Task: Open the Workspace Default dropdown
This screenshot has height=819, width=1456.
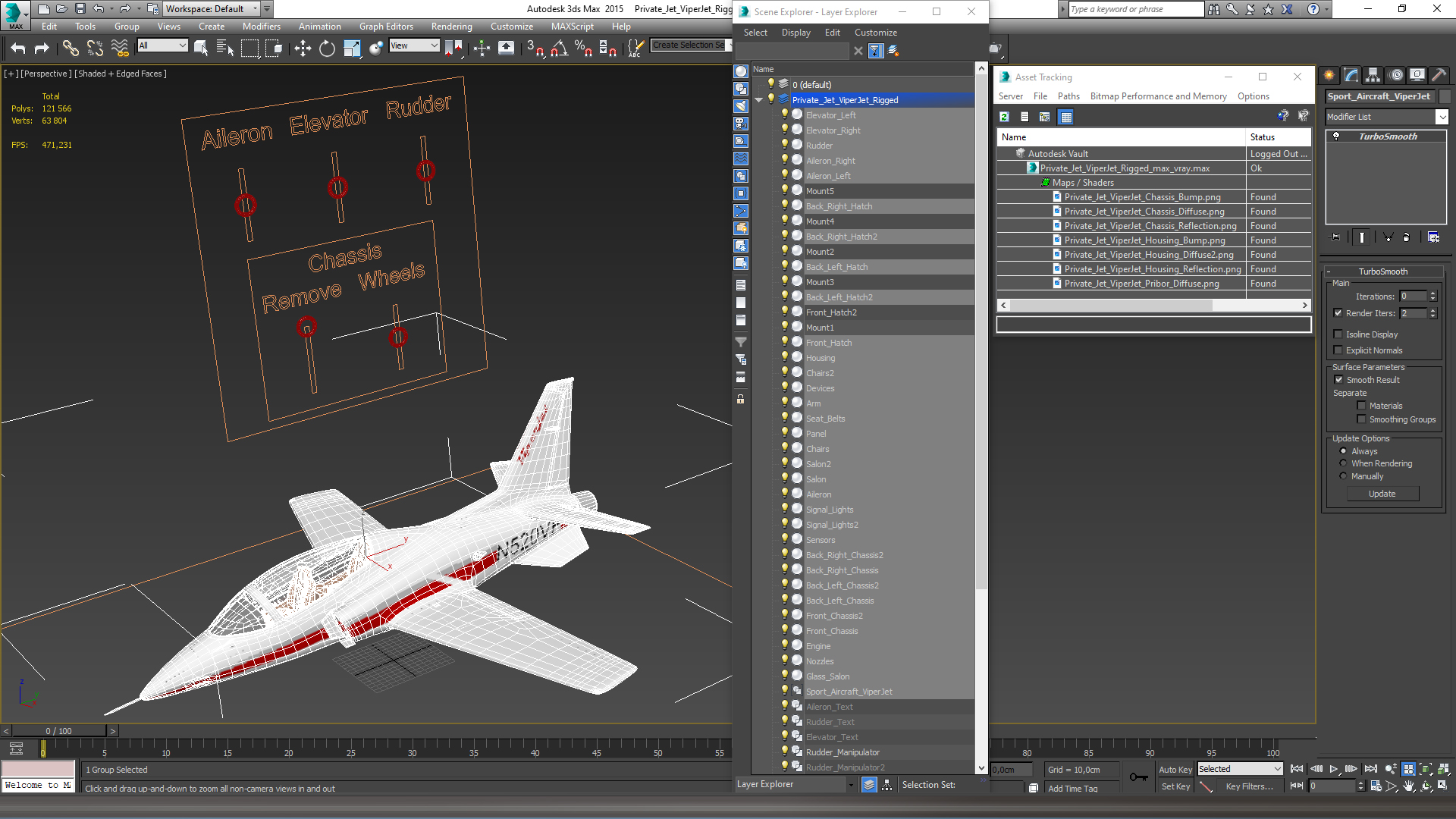Action: (212, 9)
